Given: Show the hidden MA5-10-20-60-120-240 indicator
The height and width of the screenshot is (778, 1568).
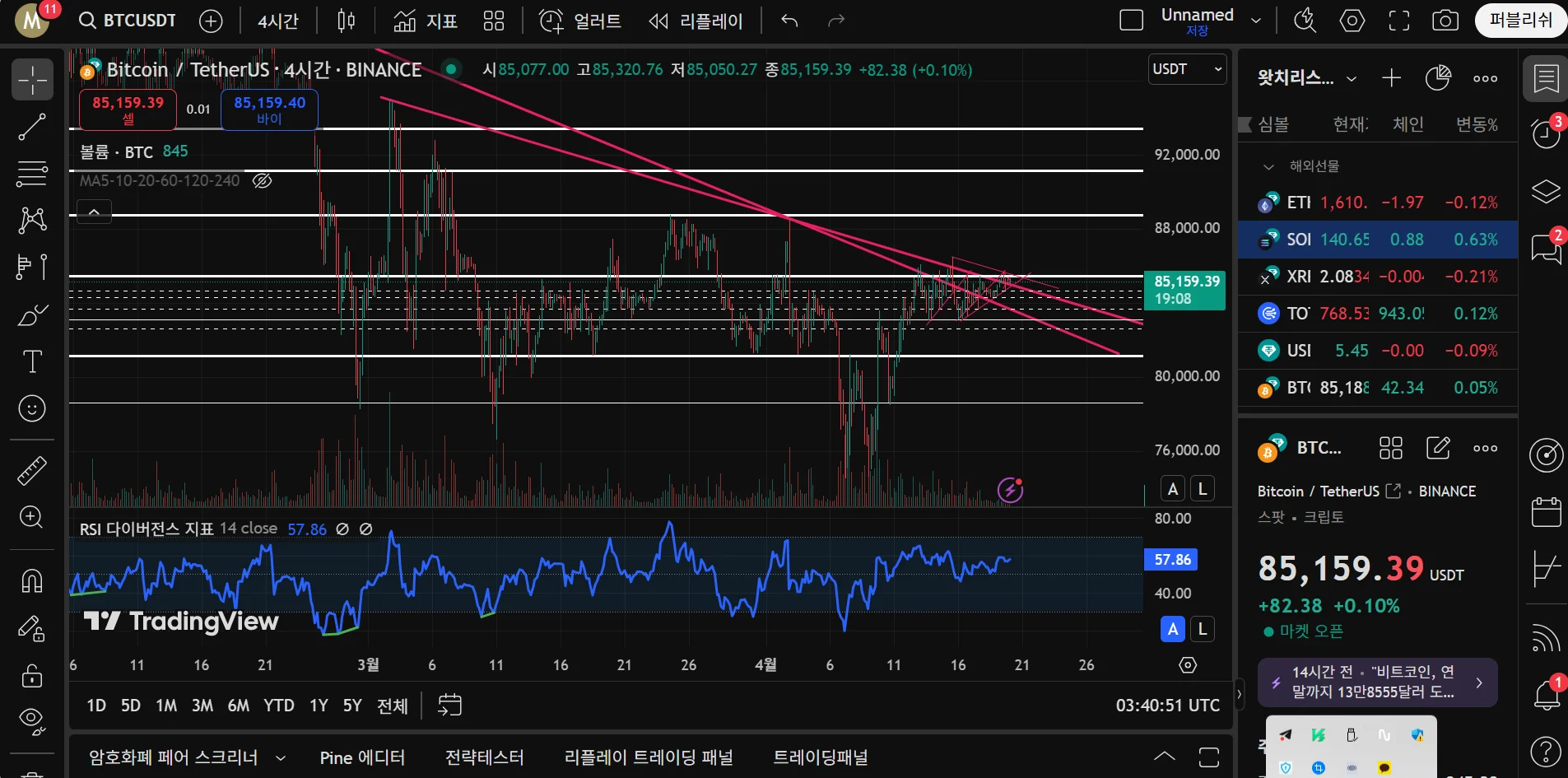Looking at the screenshot, I should (262, 180).
